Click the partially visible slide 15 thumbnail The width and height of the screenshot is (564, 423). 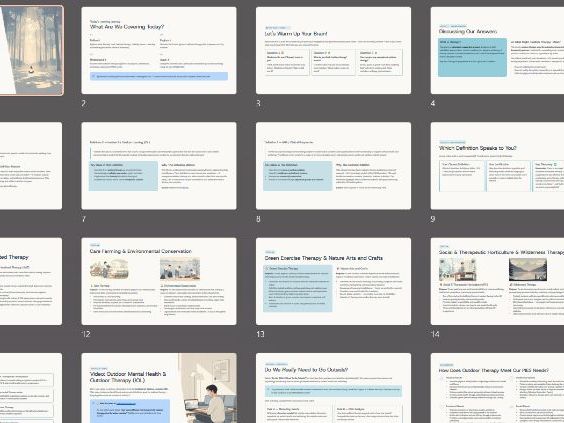[31, 388]
